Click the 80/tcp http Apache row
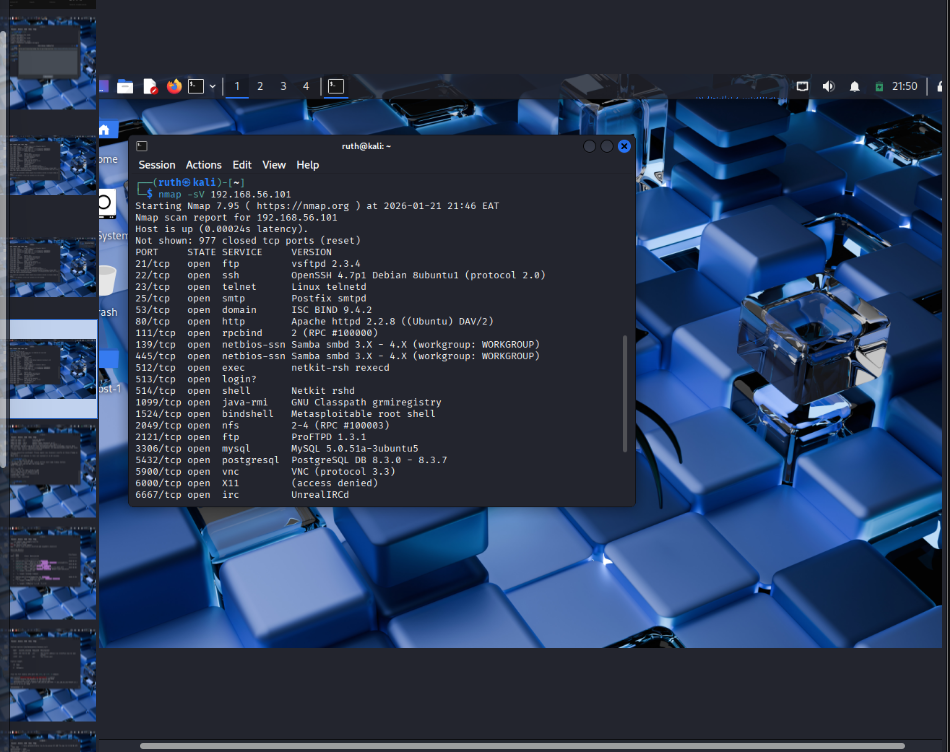The image size is (950, 752). coord(314,321)
